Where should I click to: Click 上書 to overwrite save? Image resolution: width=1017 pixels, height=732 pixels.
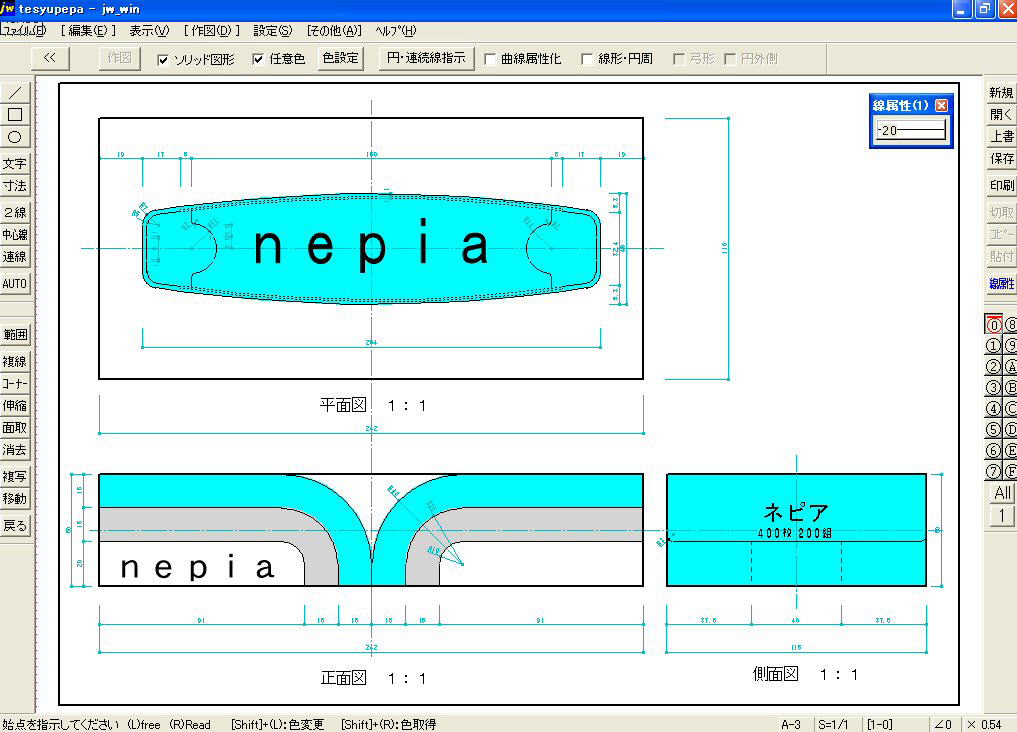(x=1001, y=137)
